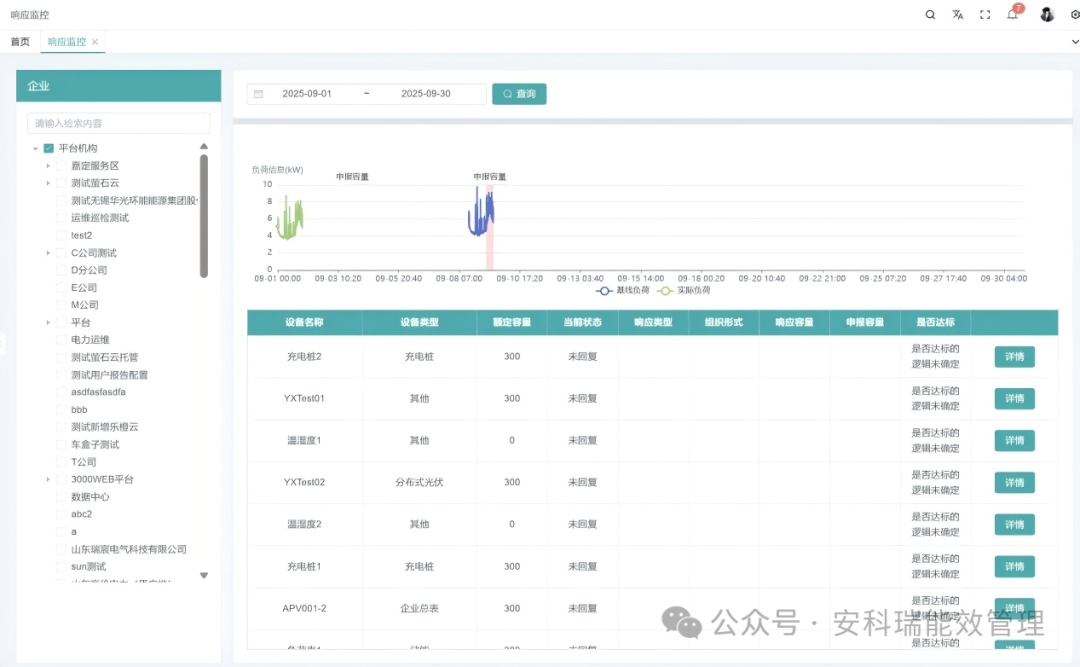Check the 电力运维 checkbox
The image size is (1080, 667).
point(61,340)
